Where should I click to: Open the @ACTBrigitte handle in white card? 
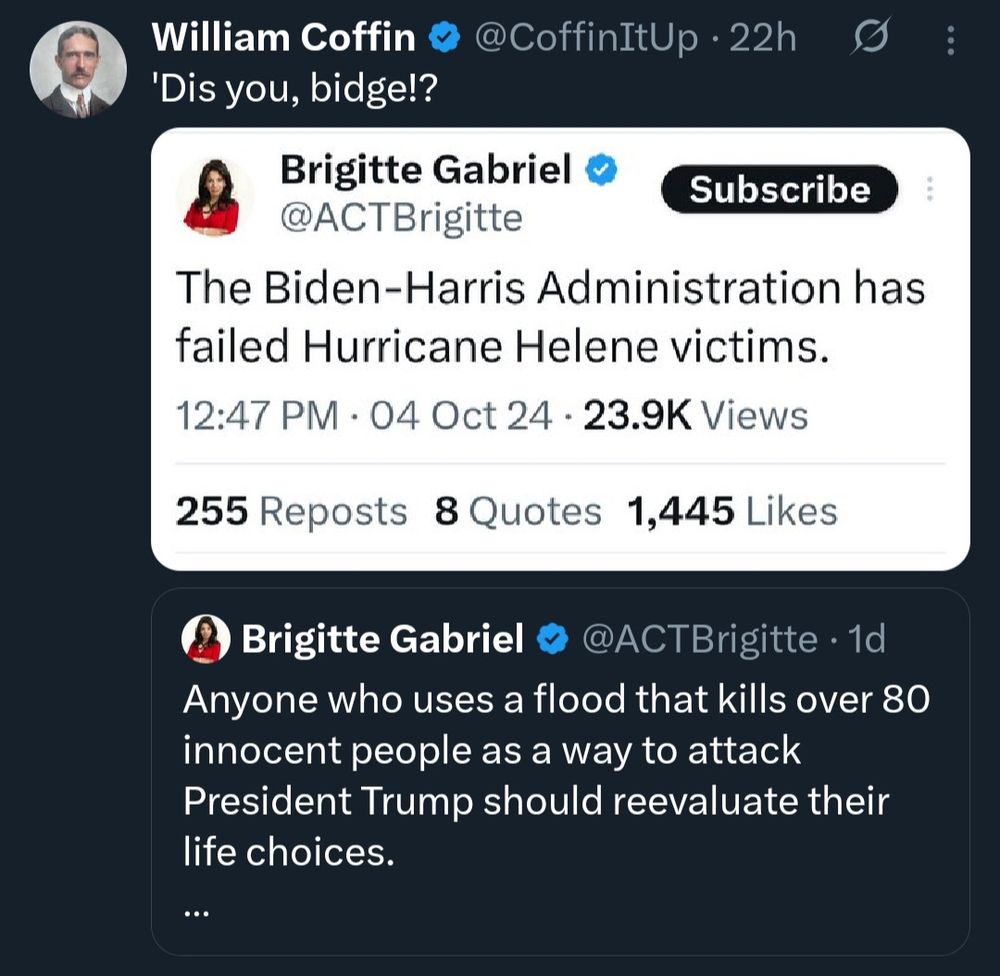click(401, 216)
